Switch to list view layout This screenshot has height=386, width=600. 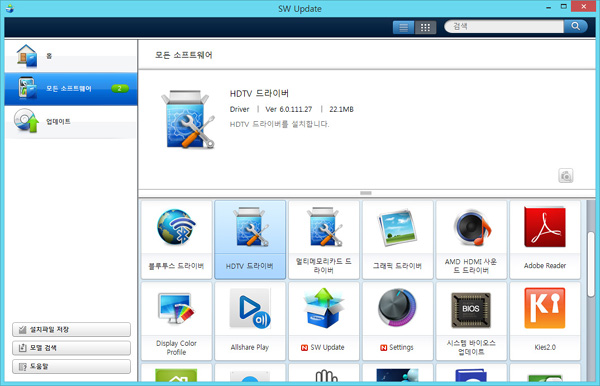(403, 27)
